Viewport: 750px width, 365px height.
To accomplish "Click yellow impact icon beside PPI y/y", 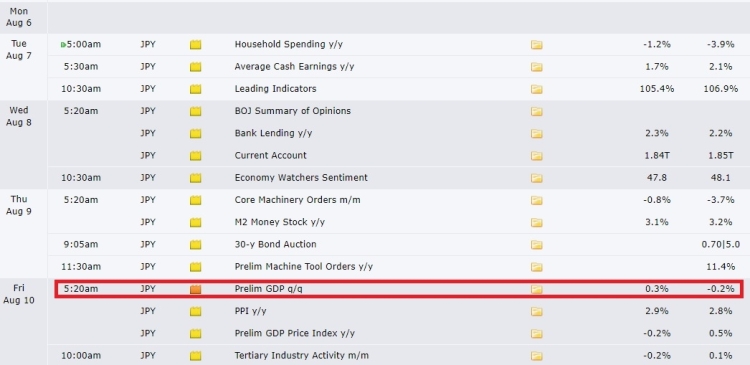I will click(x=196, y=311).
